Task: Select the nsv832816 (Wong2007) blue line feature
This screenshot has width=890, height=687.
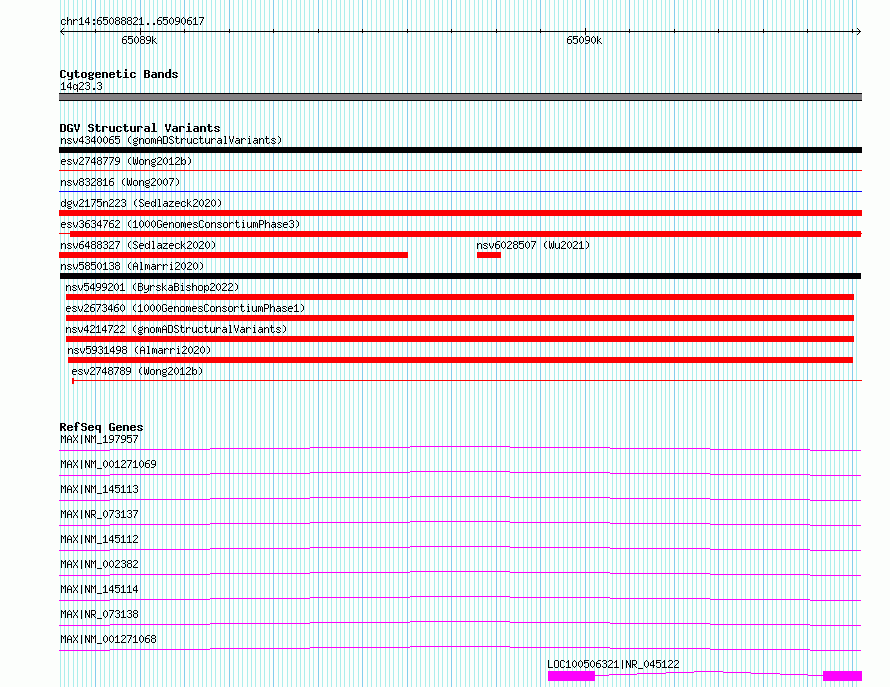Action: [460, 192]
